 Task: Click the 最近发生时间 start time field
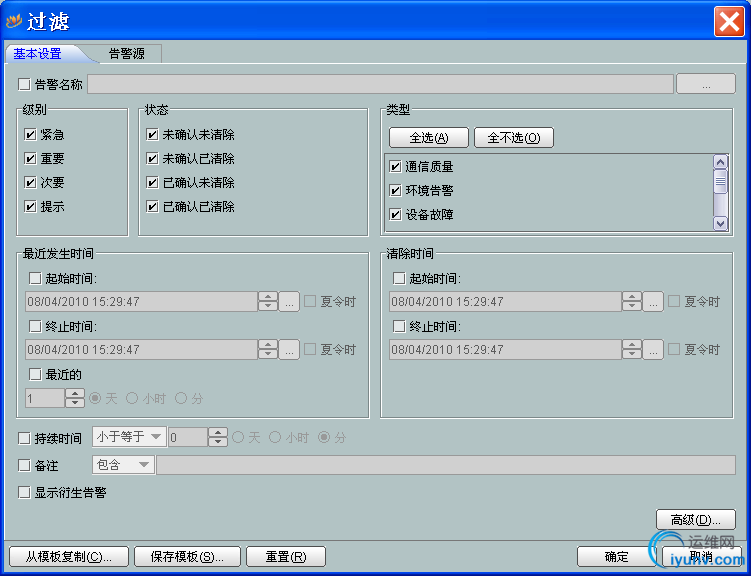click(141, 302)
